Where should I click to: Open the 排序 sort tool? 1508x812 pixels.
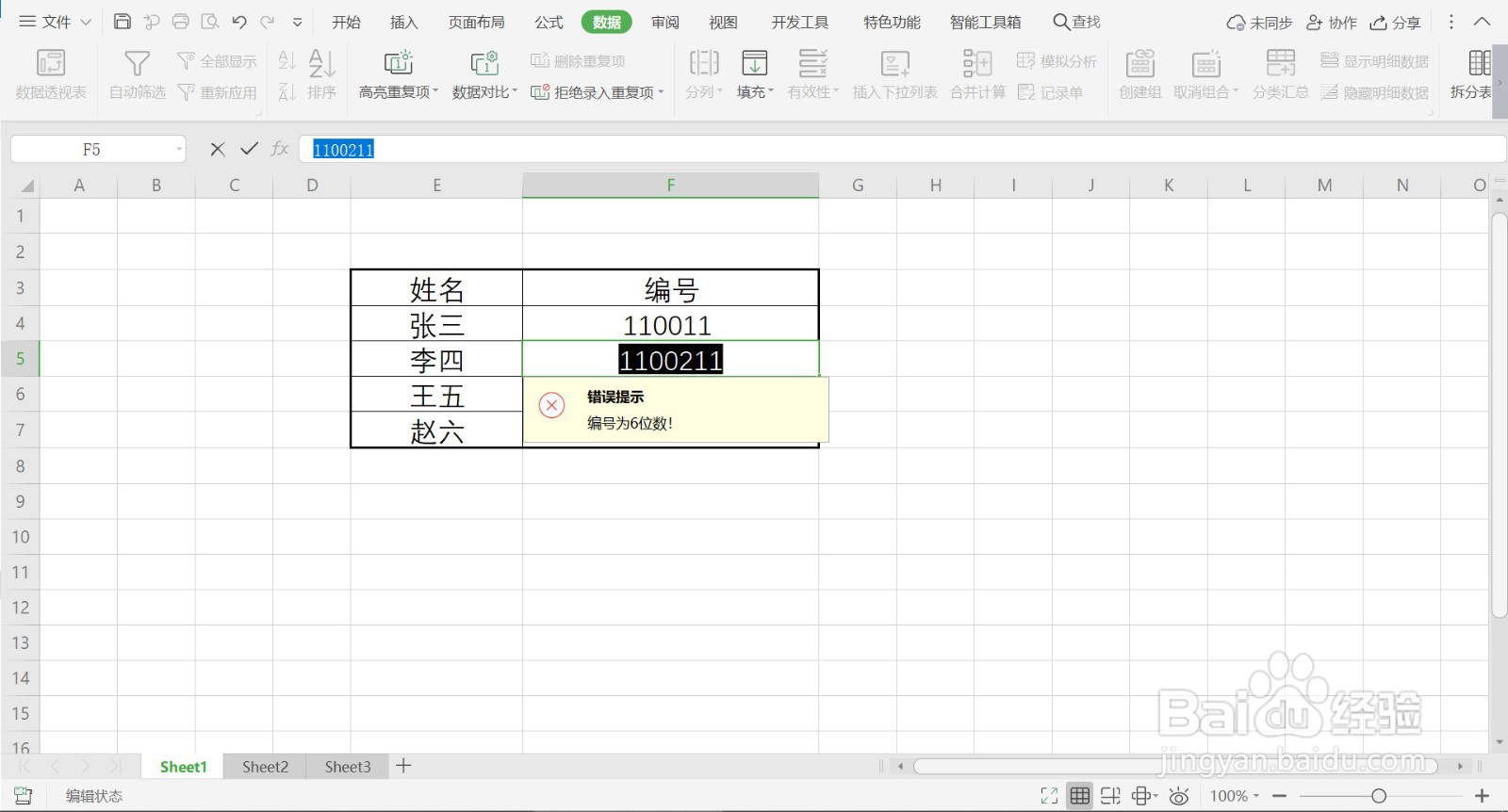322,74
